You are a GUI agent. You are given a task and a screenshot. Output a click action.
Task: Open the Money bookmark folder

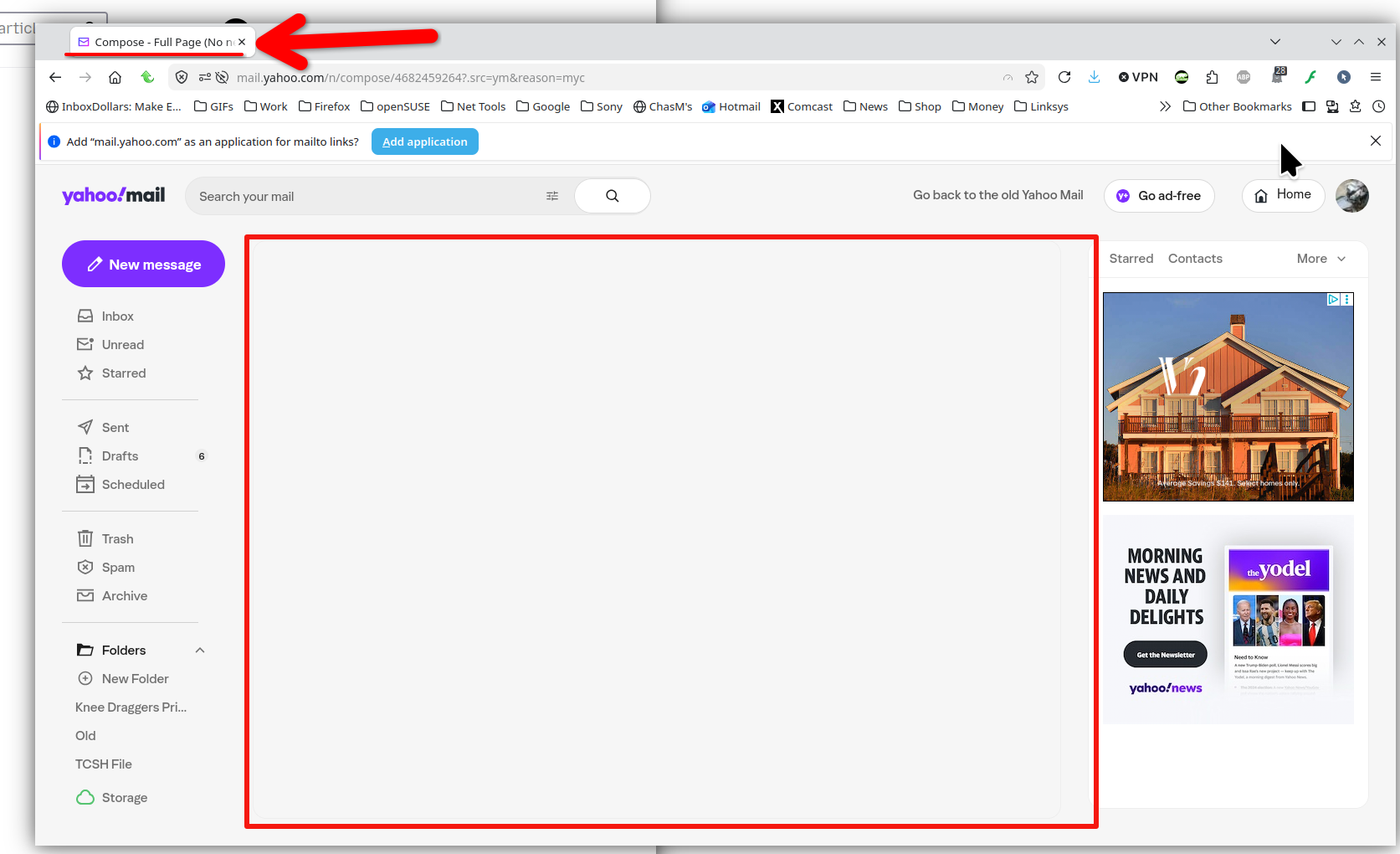[x=977, y=106]
